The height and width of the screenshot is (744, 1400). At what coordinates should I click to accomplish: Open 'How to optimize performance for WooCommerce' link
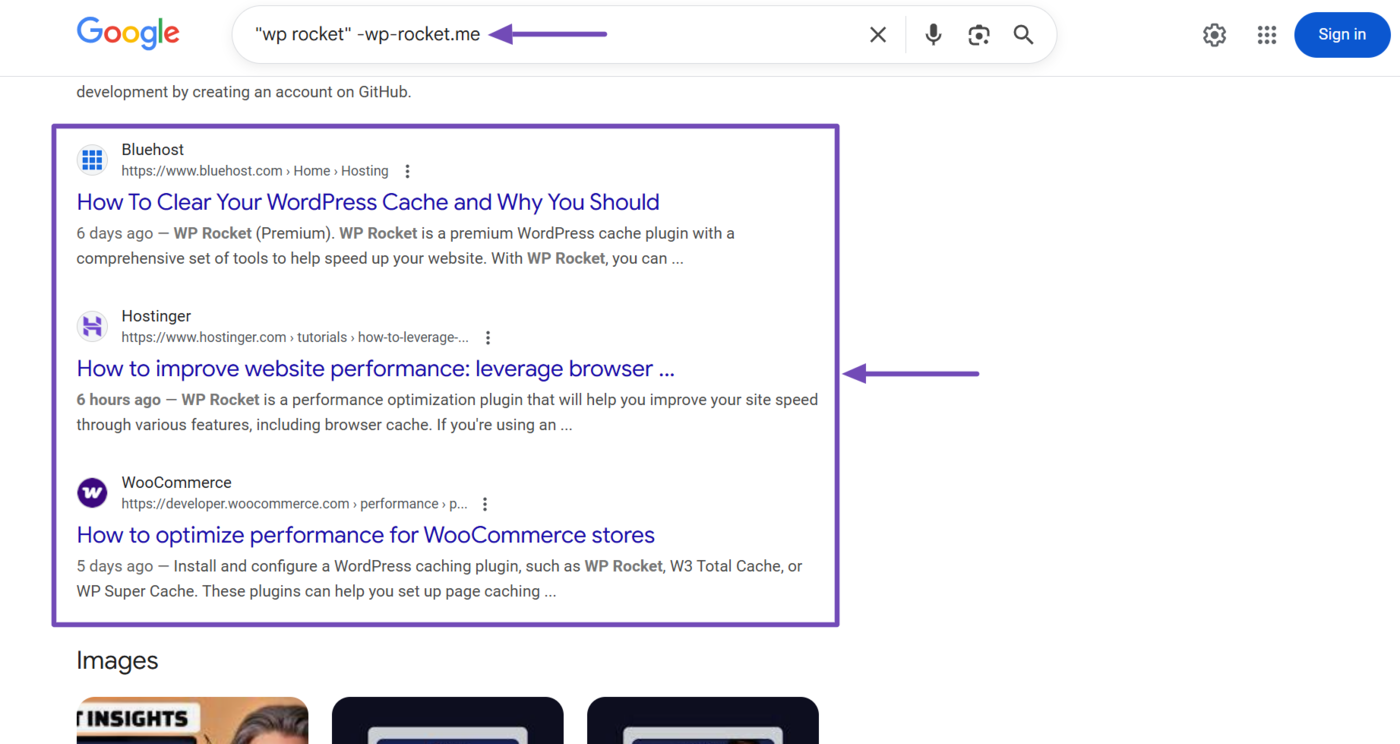click(x=365, y=535)
